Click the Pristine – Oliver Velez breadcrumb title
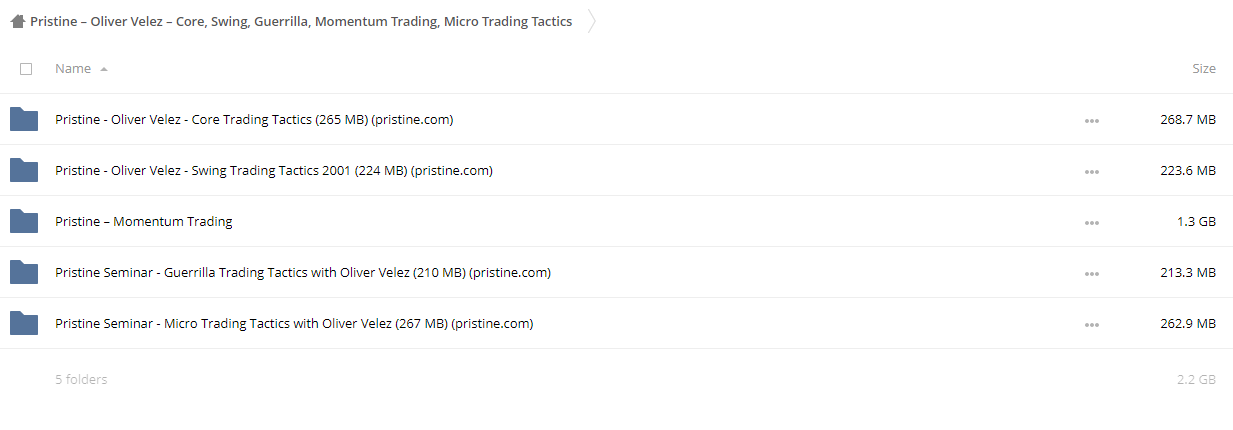Image resolution: width=1233 pixels, height=430 pixels. tap(301, 21)
